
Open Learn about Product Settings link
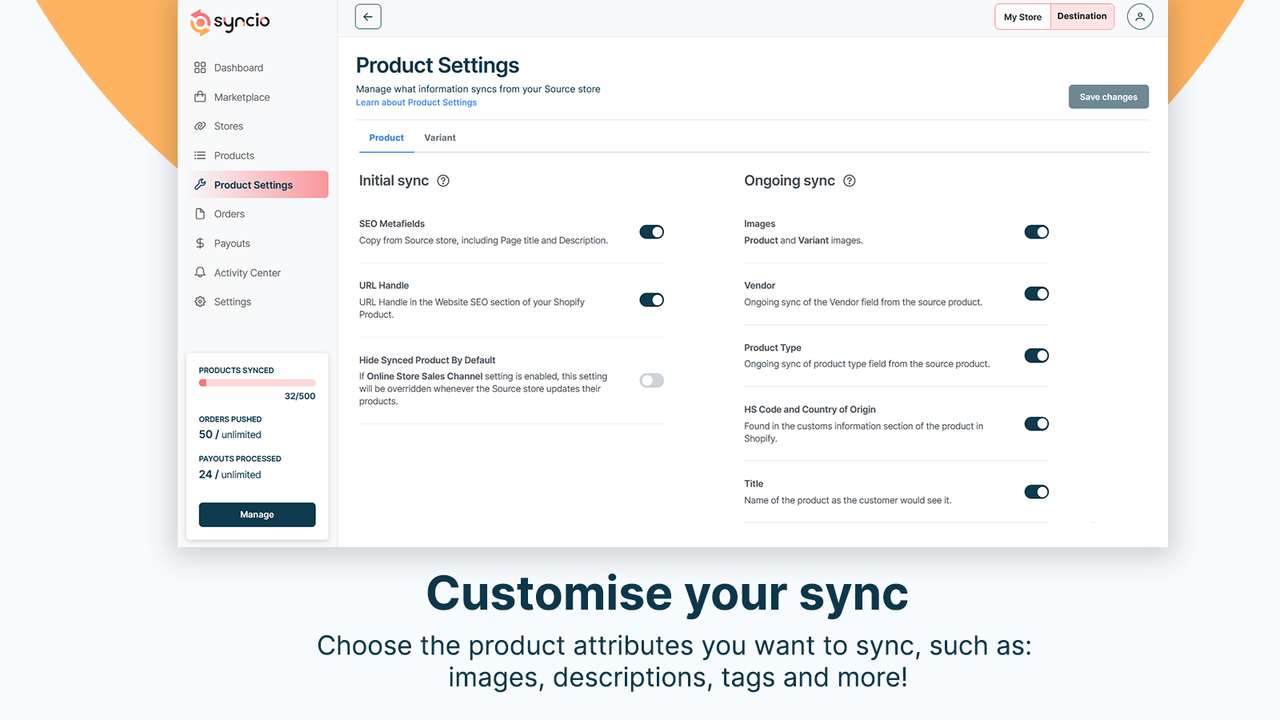(416, 102)
